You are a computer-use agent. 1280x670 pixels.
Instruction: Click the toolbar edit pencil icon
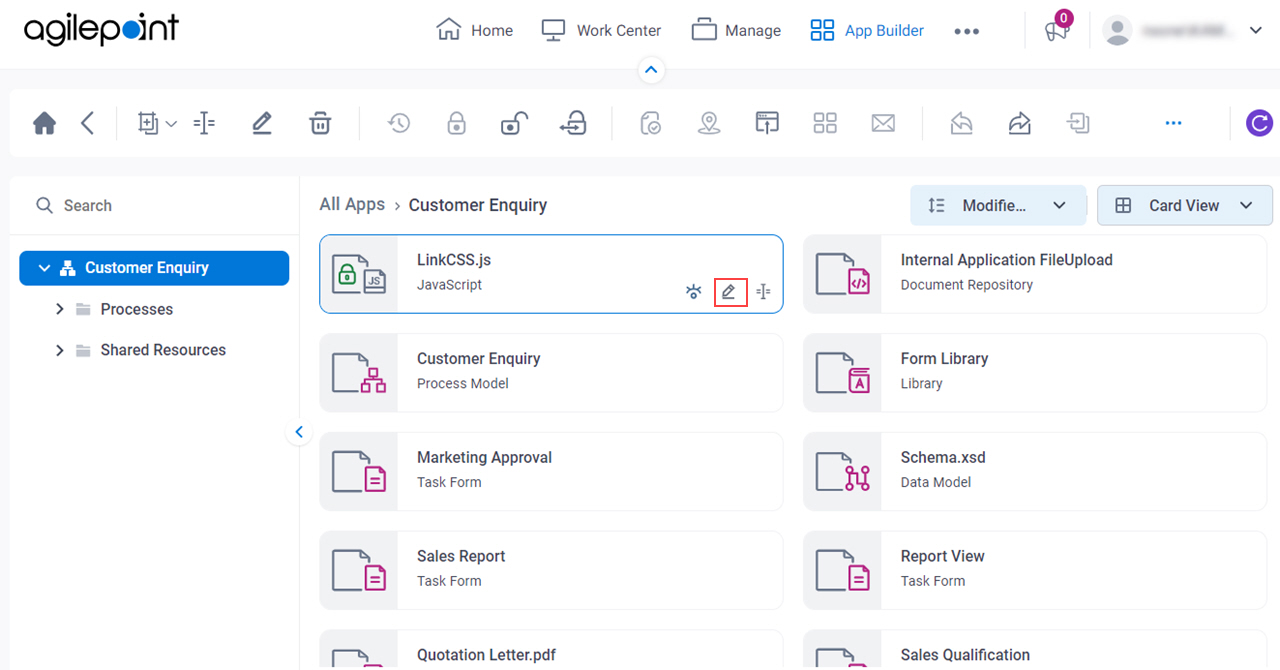coord(262,123)
